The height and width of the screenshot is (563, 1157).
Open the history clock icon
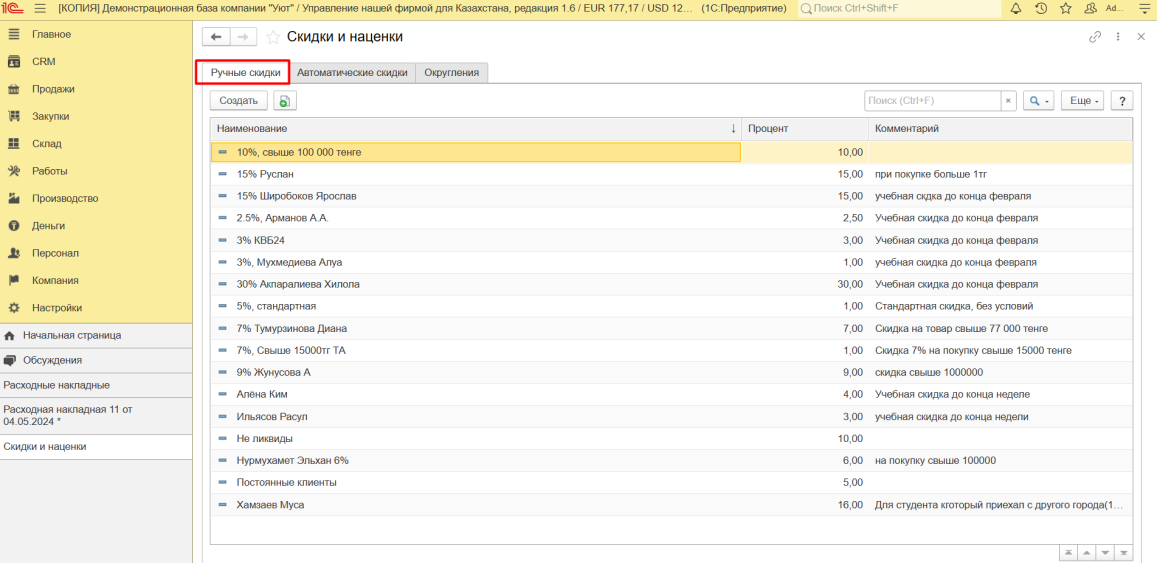(1041, 9)
